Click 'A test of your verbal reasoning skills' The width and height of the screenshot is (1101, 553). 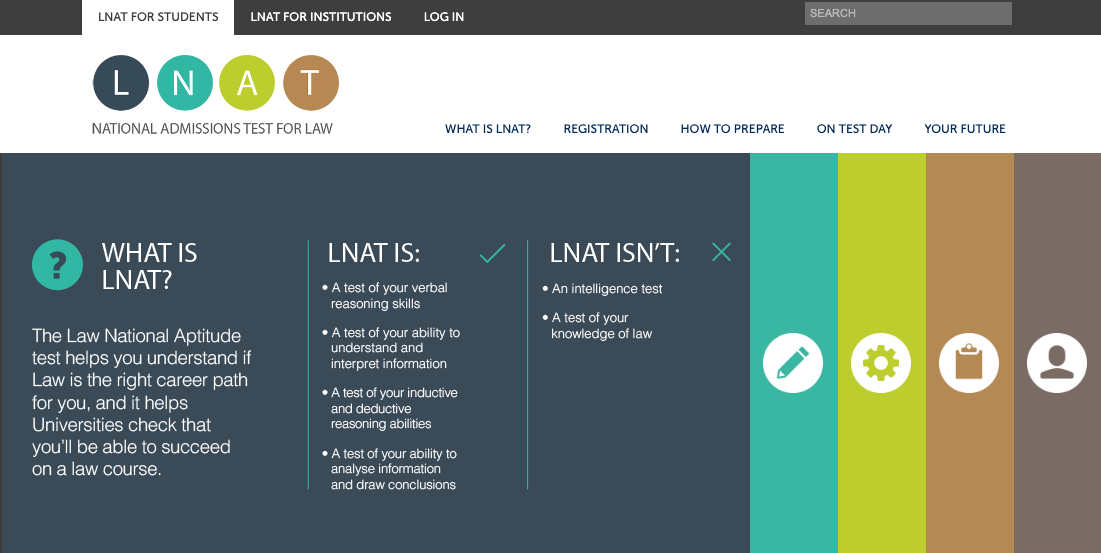pyautogui.click(x=385, y=295)
